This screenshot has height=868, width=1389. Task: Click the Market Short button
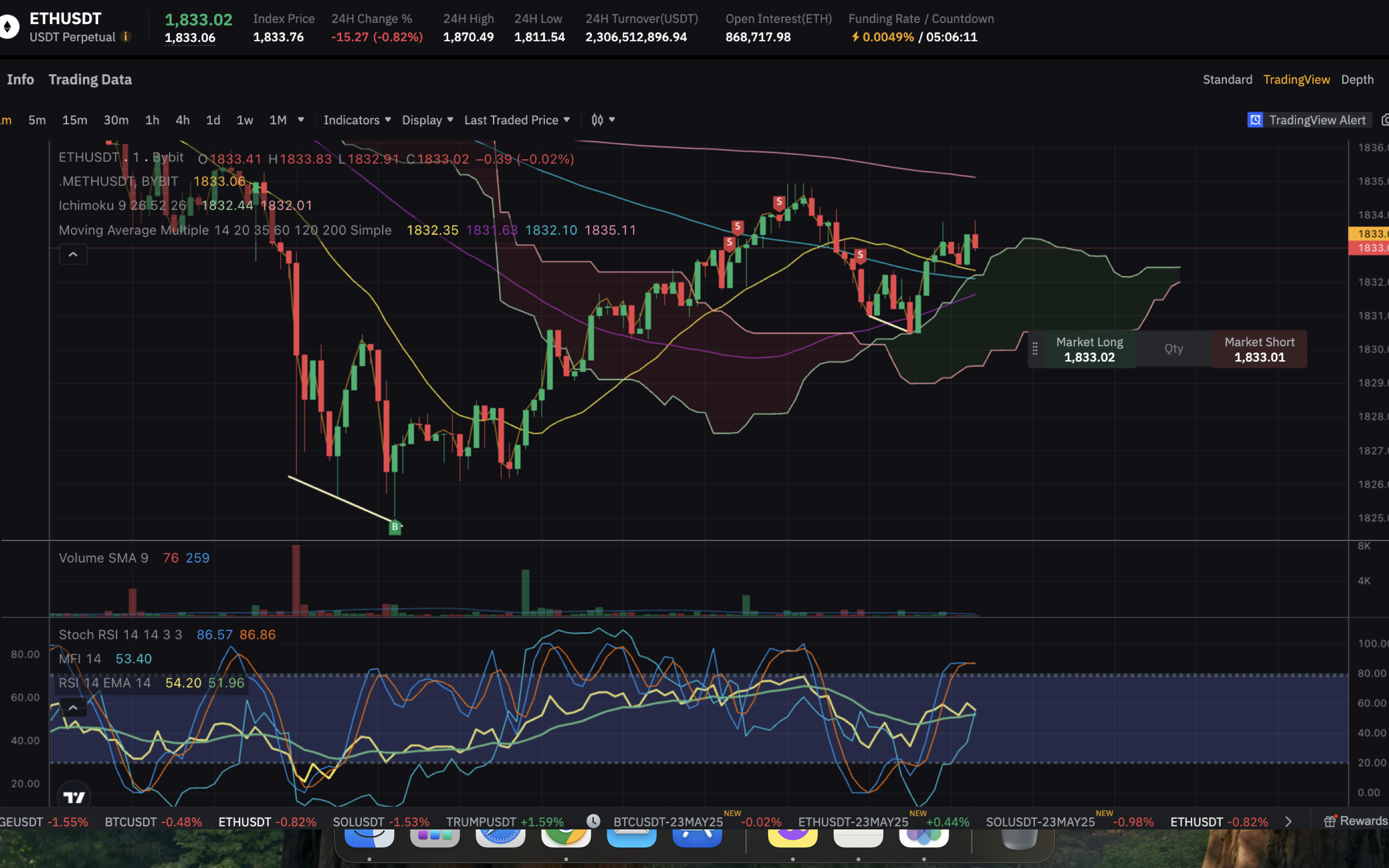[x=1259, y=349]
